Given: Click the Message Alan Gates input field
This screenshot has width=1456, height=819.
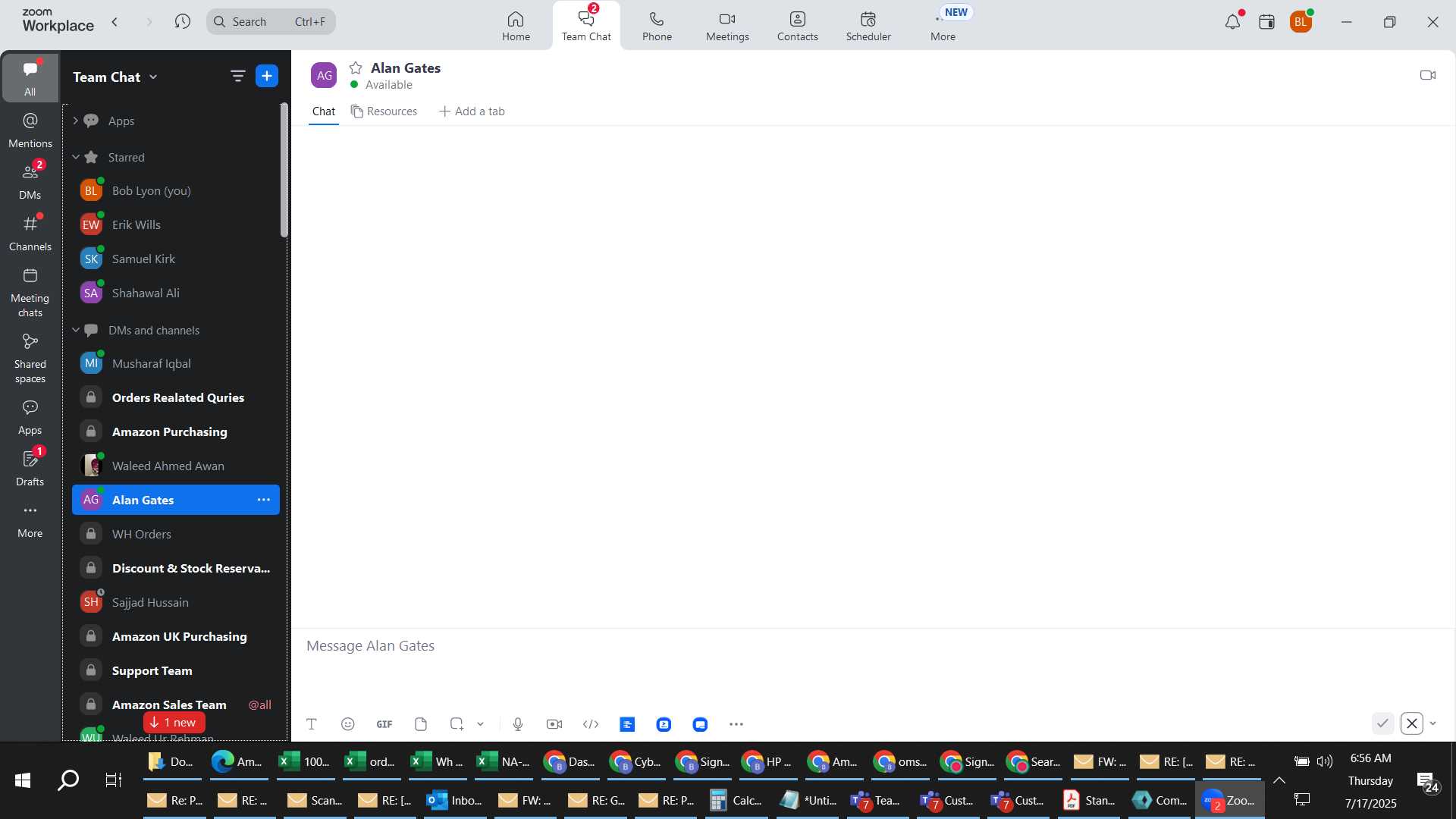Looking at the screenshot, I should tap(872, 646).
